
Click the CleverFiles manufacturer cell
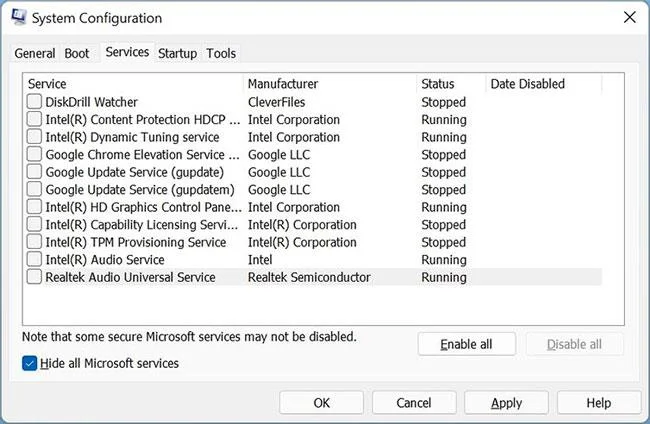click(x=276, y=102)
